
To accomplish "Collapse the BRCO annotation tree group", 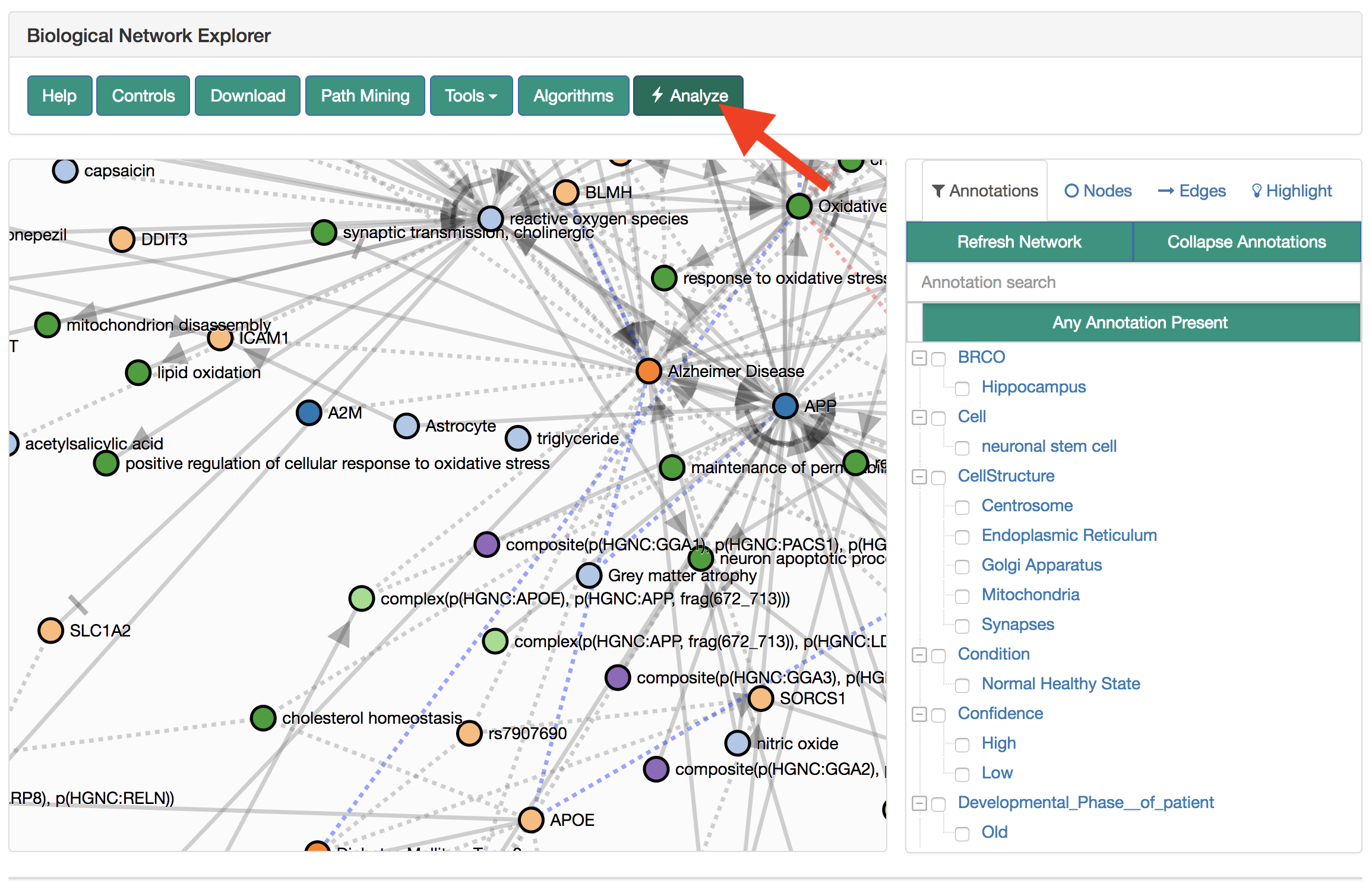I will tap(919, 358).
